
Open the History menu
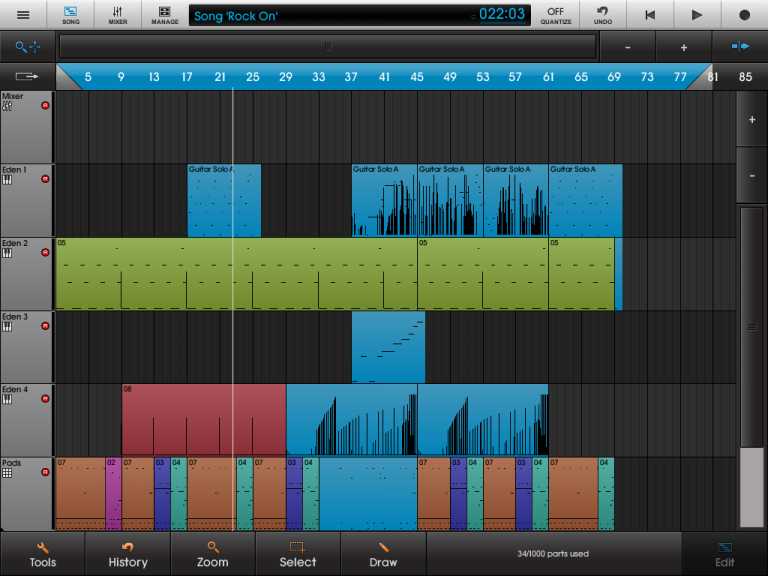click(x=128, y=554)
